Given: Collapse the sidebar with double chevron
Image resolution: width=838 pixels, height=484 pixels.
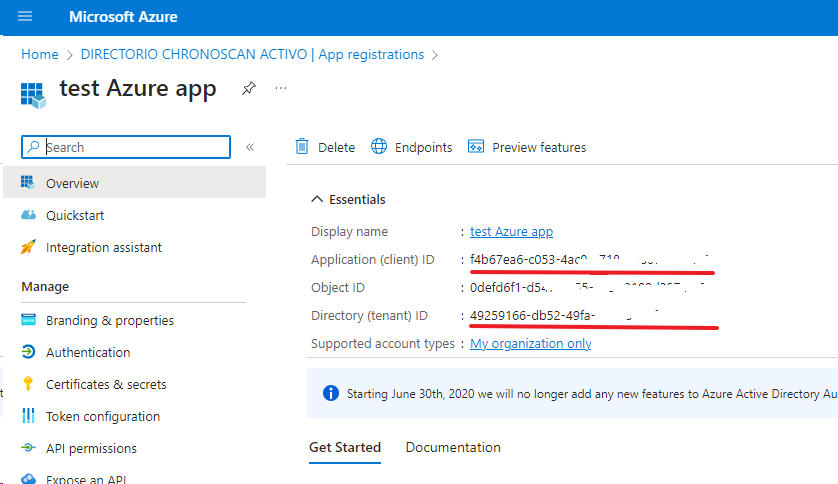Looking at the screenshot, I should [250, 147].
